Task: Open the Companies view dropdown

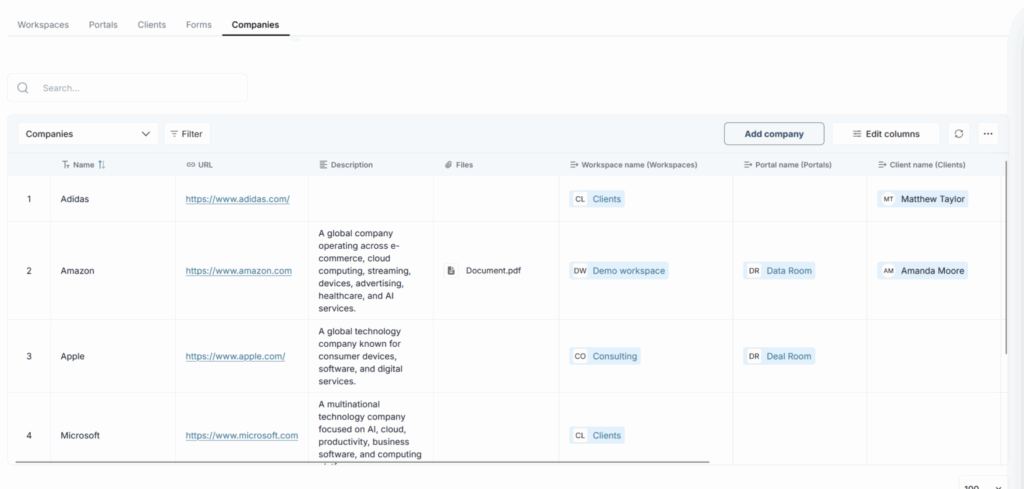Action: click(88, 134)
